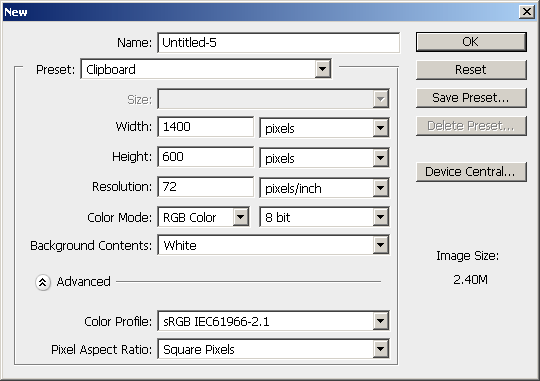Open the Preset dropdown showing Clipboard
Screen dimensions: 540x381
(206, 69)
